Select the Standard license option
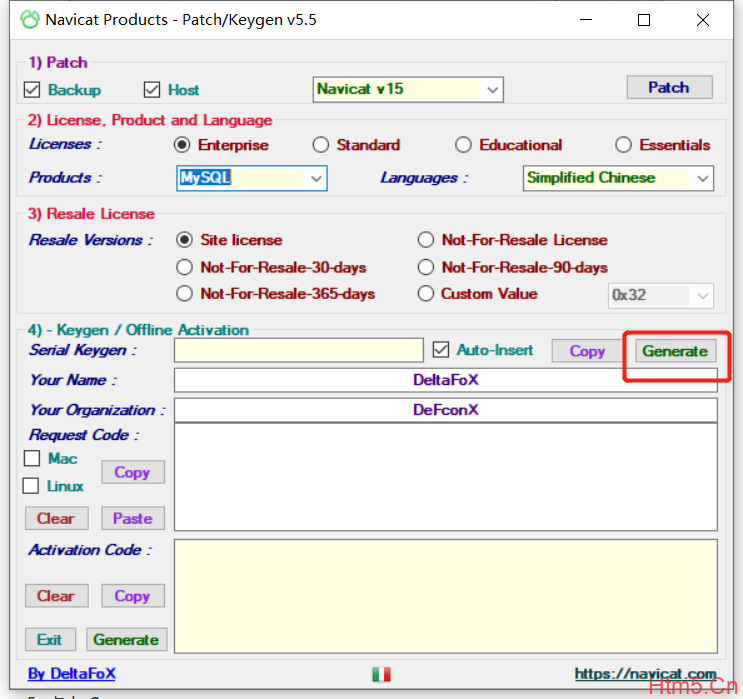This screenshot has width=743, height=699. coord(321,145)
